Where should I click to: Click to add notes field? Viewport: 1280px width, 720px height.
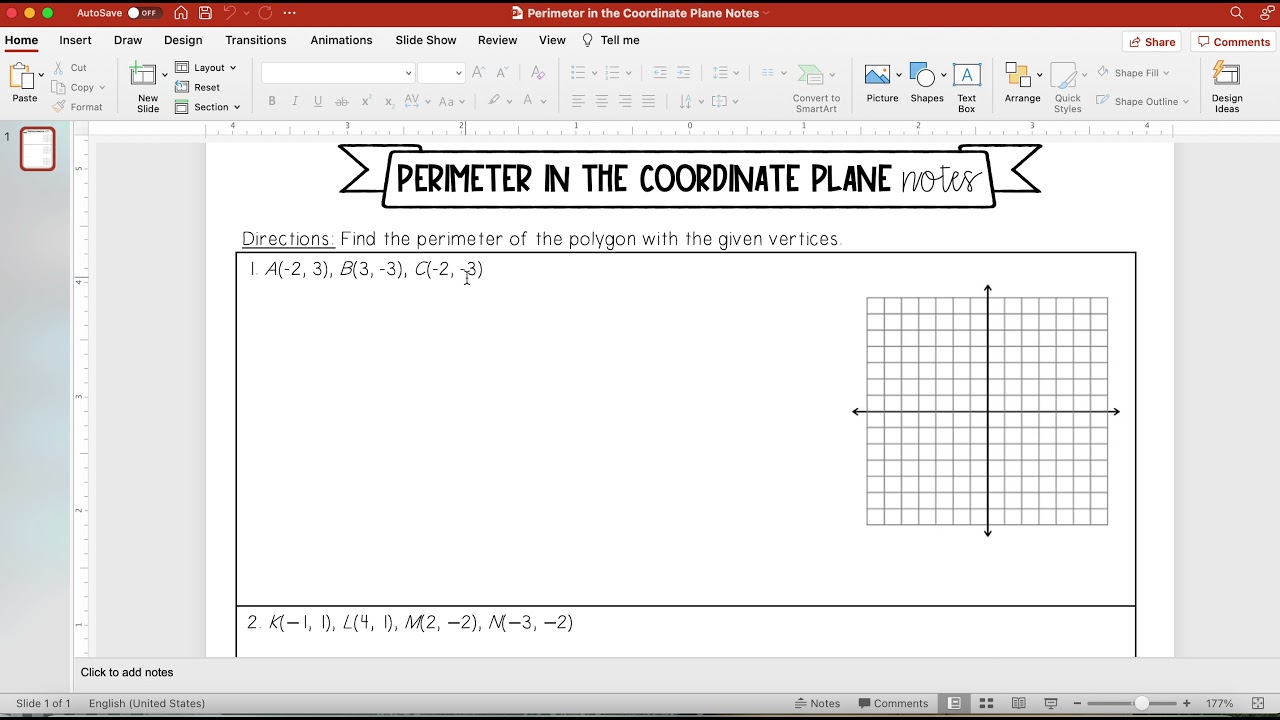click(x=127, y=672)
